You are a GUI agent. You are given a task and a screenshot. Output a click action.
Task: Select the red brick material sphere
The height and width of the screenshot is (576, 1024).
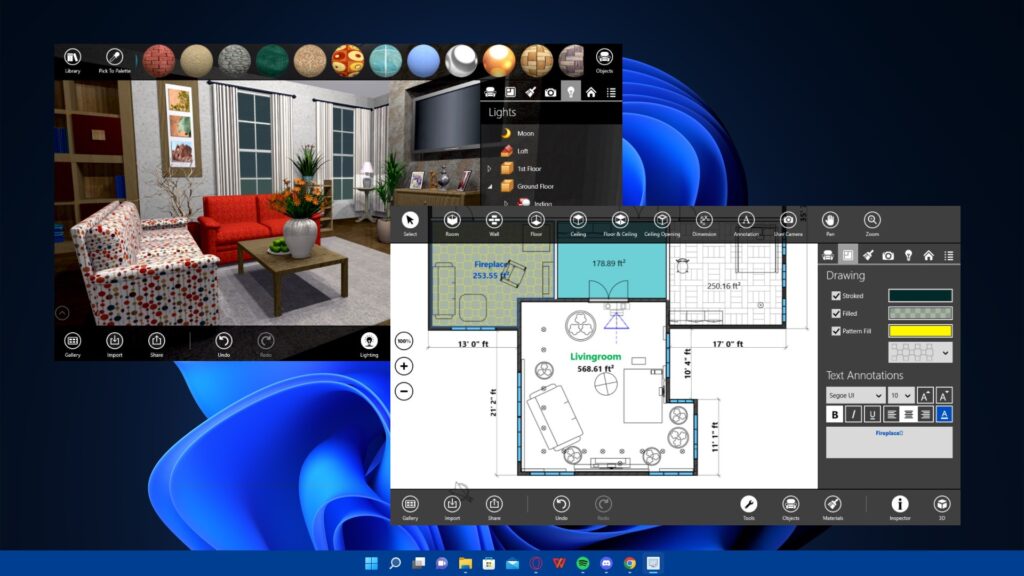tap(159, 61)
